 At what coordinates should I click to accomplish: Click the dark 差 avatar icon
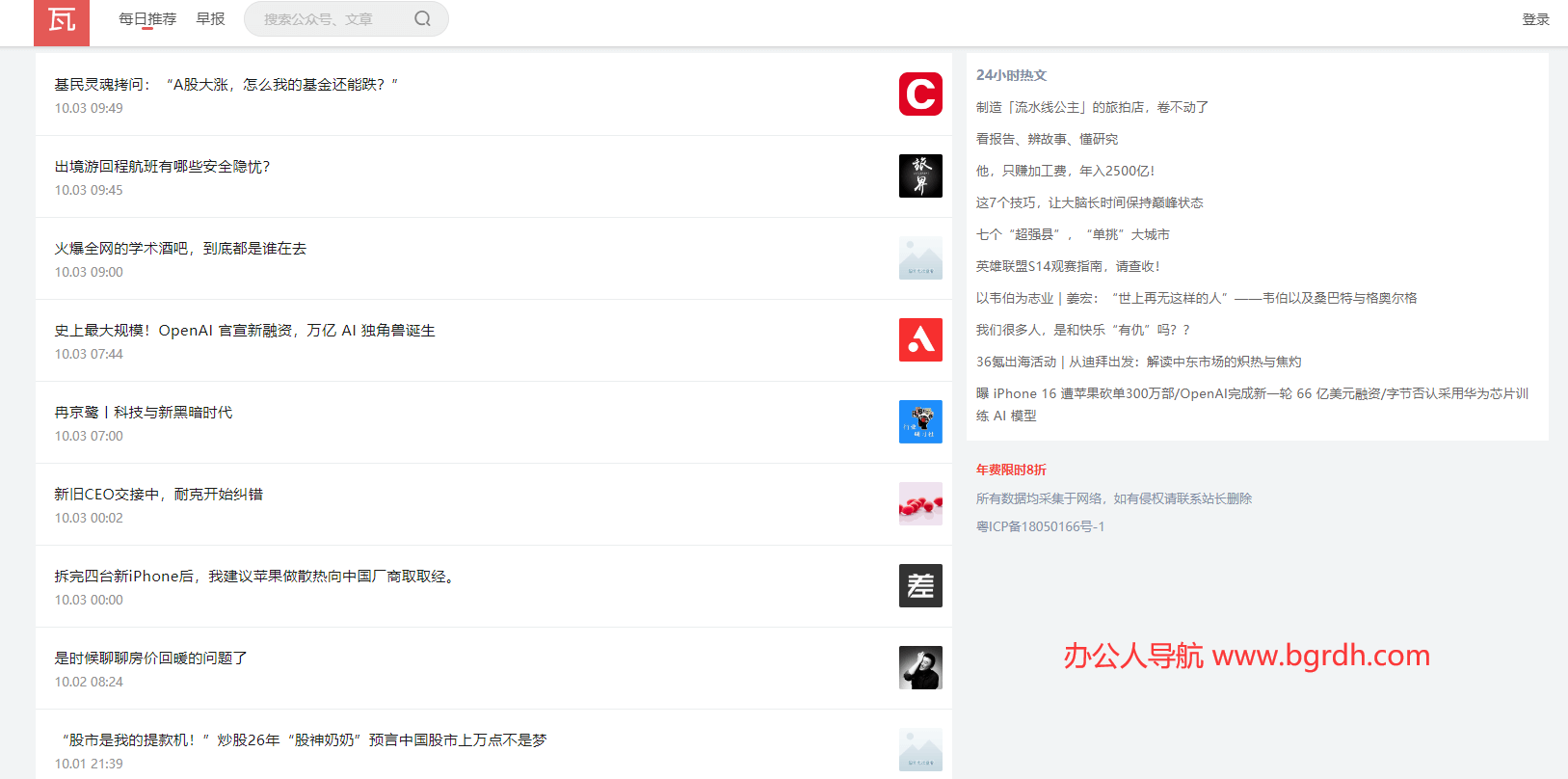pyautogui.click(x=920, y=586)
